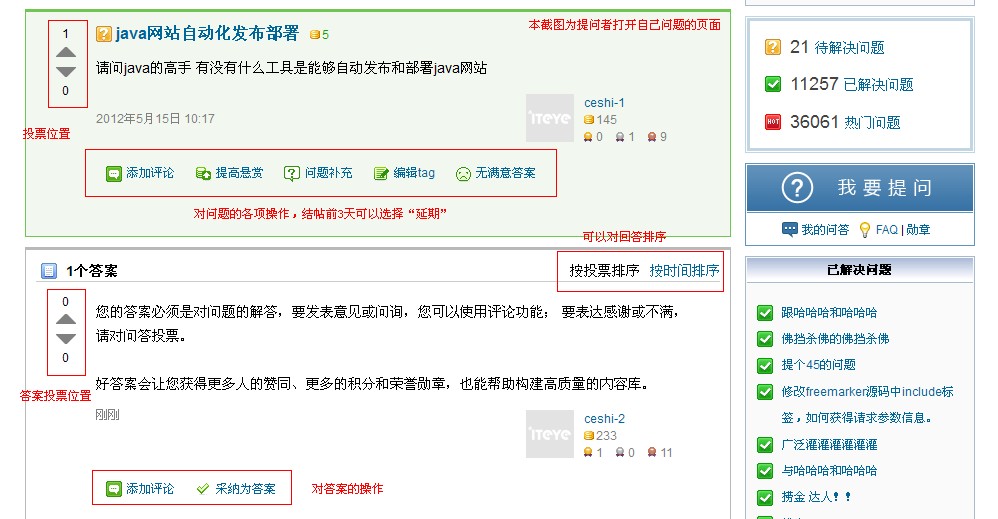Open 热门问题 hot questions list
This screenshot has height=519, width=998.
coord(872,122)
